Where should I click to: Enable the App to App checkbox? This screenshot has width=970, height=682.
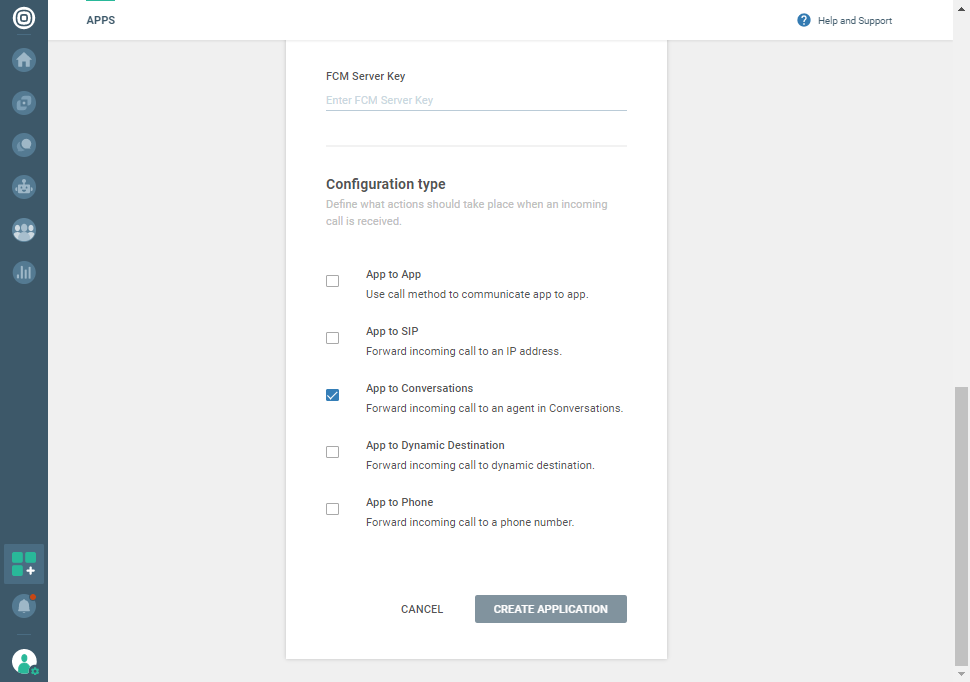click(x=333, y=281)
